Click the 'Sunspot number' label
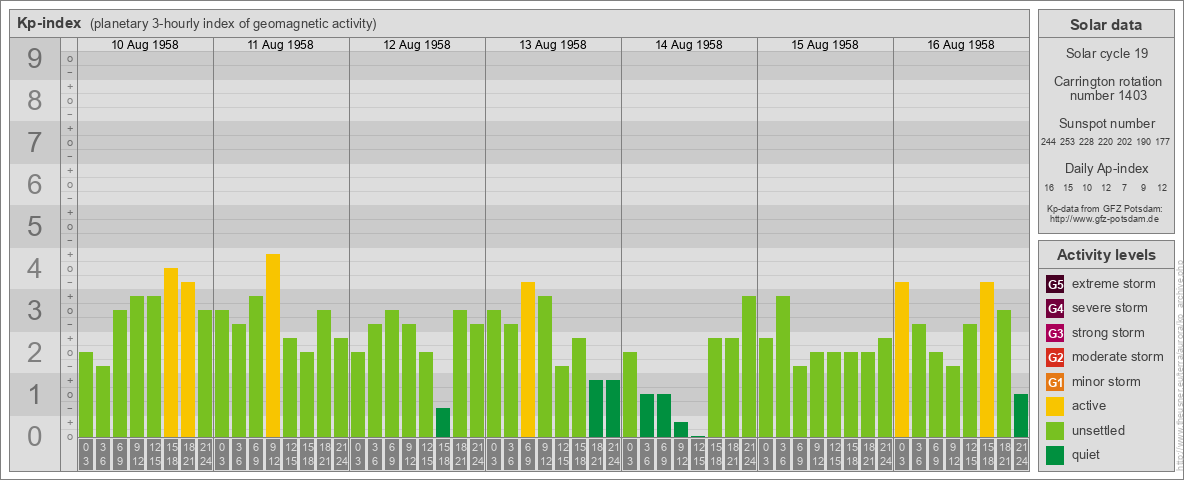Image resolution: width=1184 pixels, height=480 pixels. coord(1105,124)
